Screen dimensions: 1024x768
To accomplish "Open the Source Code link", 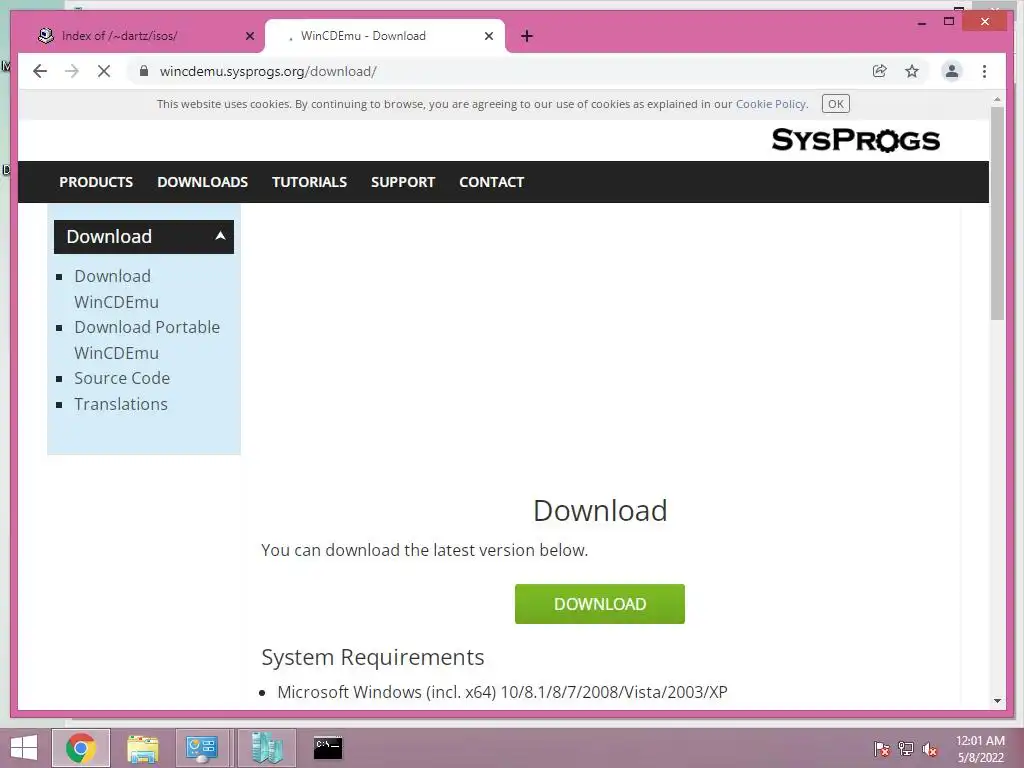I will click(x=122, y=378).
